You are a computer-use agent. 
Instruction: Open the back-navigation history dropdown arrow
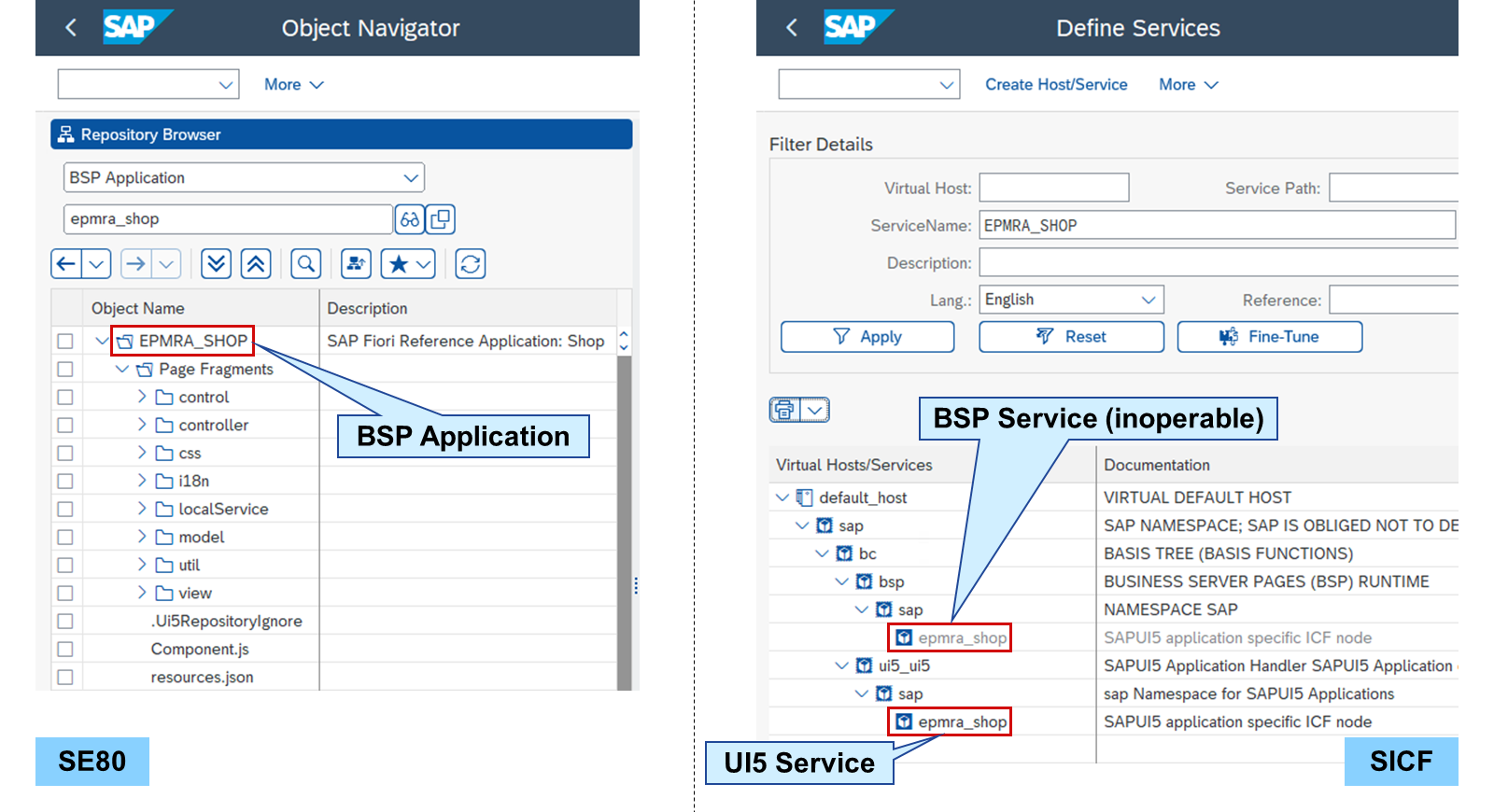(x=97, y=264)
